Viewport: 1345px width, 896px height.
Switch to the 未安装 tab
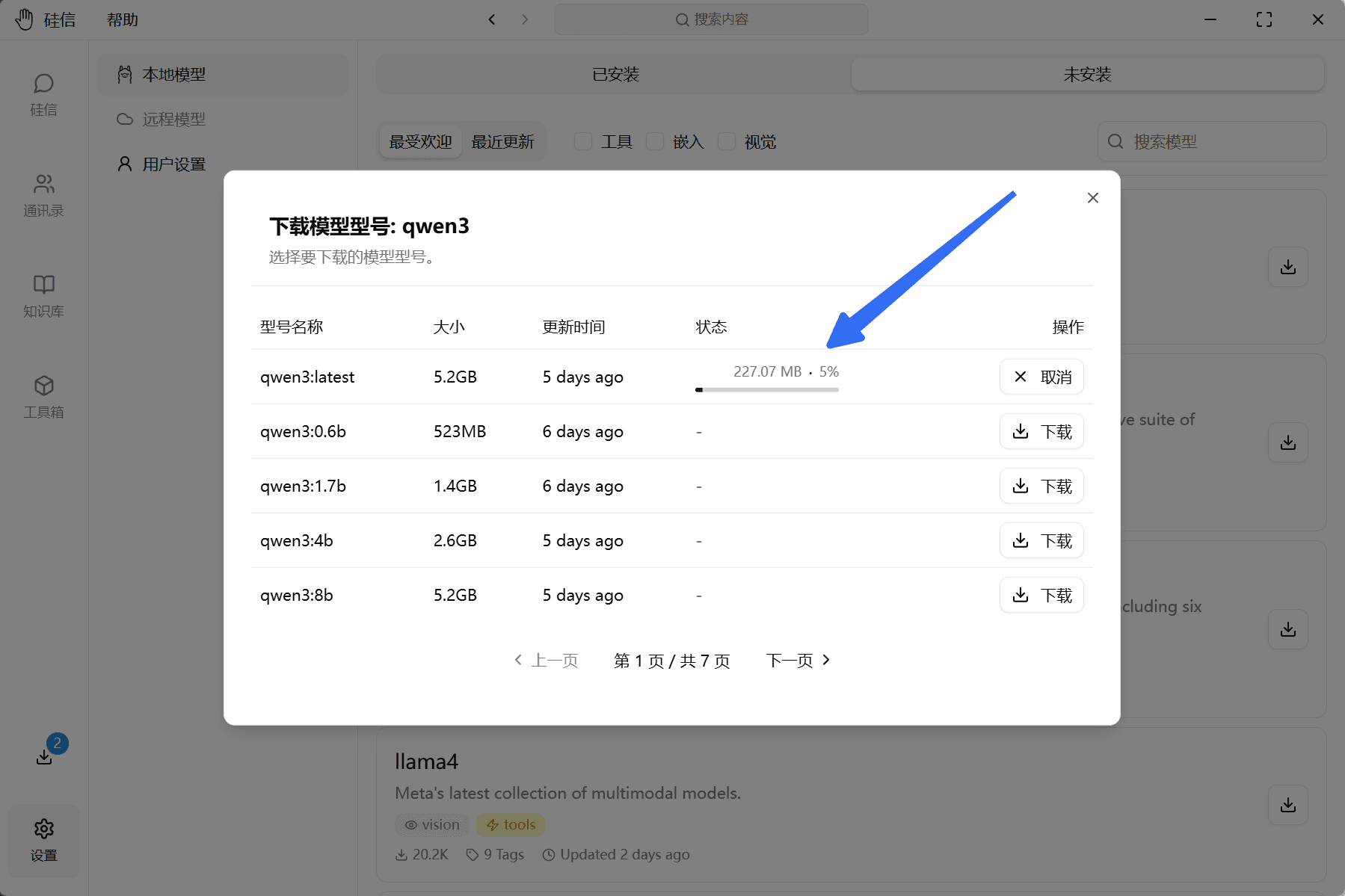pyautogui.click(x=1087, y=75)
